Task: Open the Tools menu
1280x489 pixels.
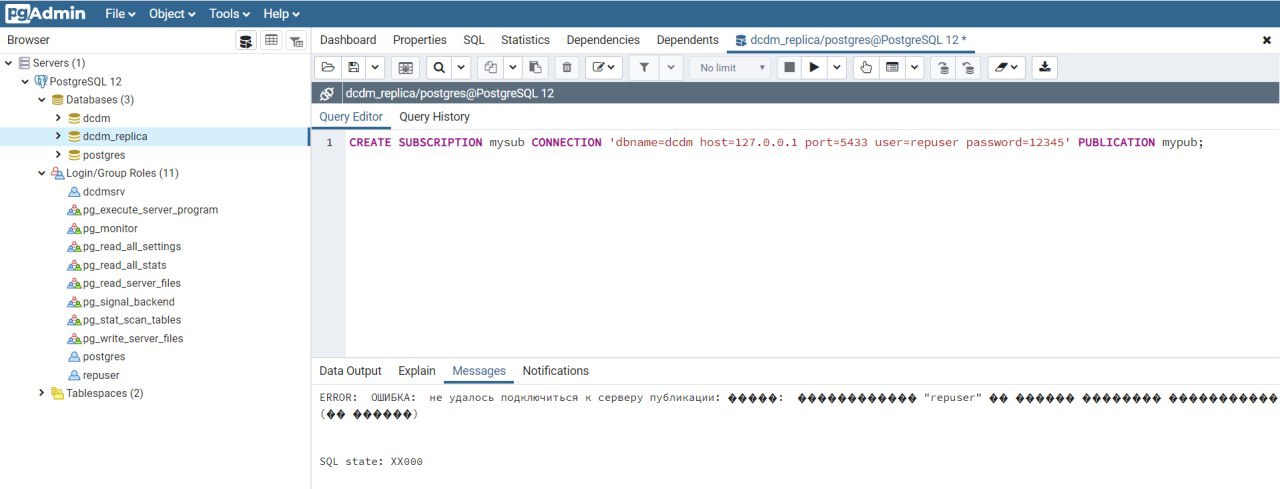Action: click(x=230, y=14)
